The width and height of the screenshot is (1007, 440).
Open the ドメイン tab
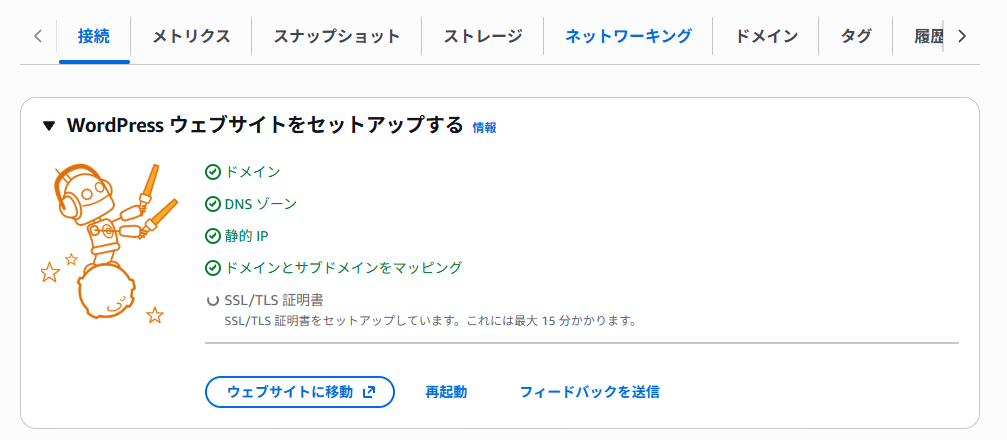pyautogui.click(x=766, y=36)
